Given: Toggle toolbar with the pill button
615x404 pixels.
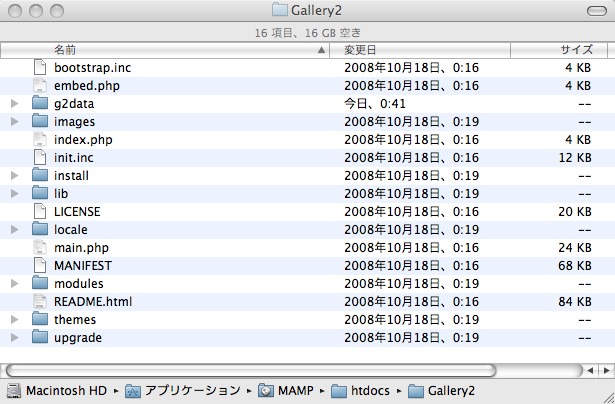Looking at the screenshot, I should pos(597,11).
